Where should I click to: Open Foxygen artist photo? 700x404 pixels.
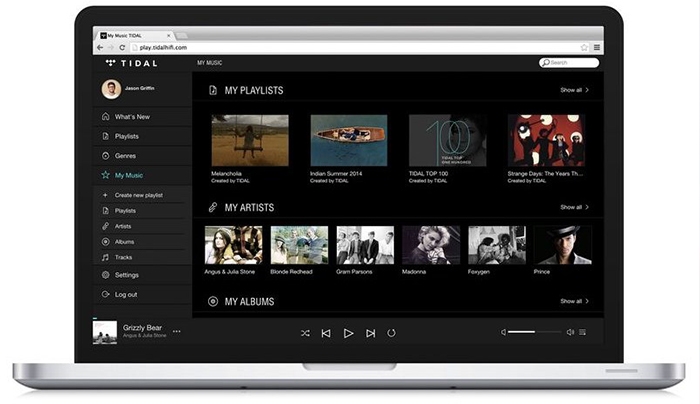coord(497,245)
